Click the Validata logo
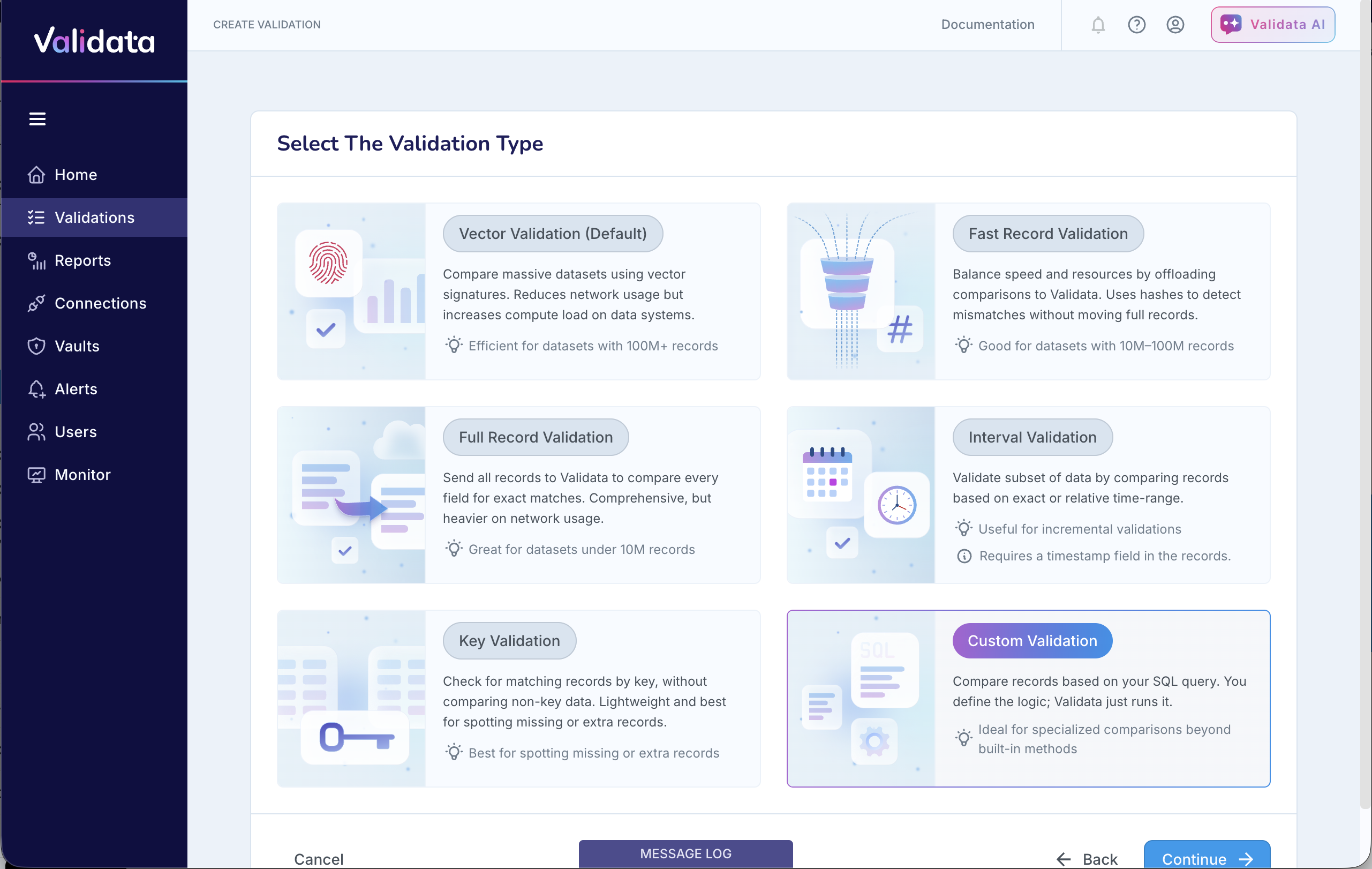 pos(94,40)
